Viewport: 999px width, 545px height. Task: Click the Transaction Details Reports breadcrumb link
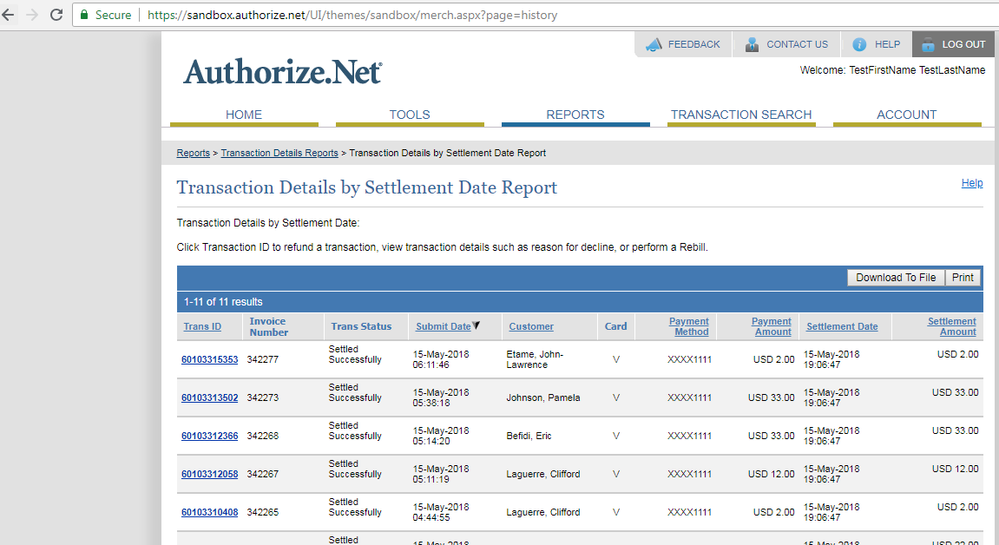point(279,153)
